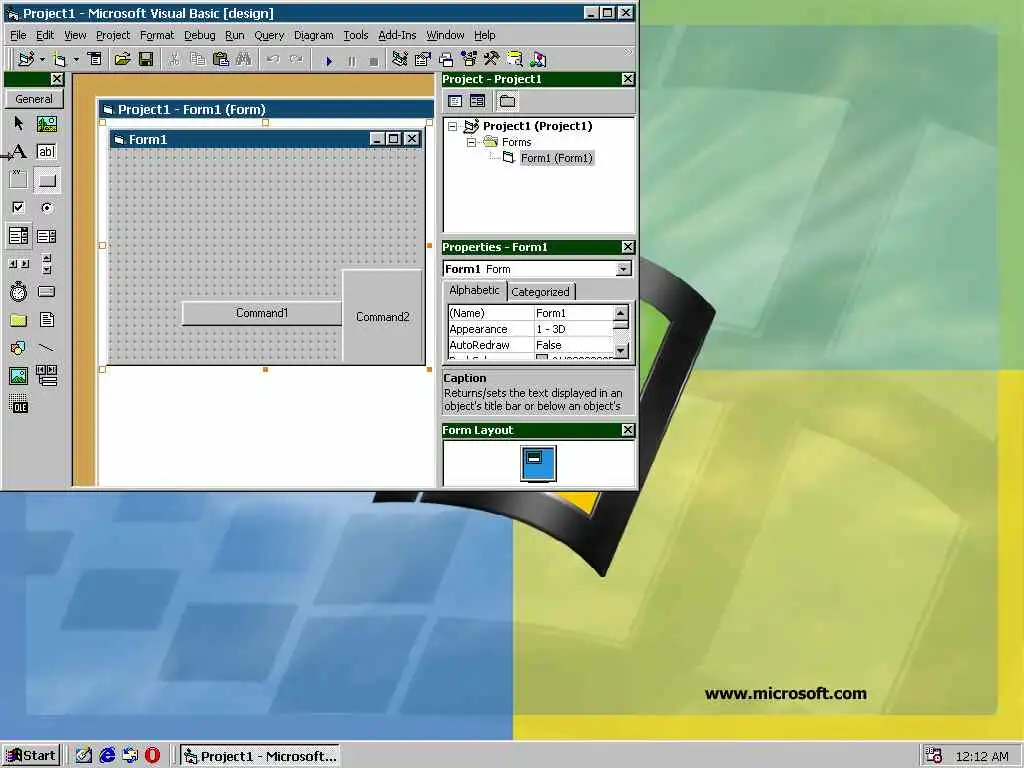Open Data View Window from the toolbar

515,59
